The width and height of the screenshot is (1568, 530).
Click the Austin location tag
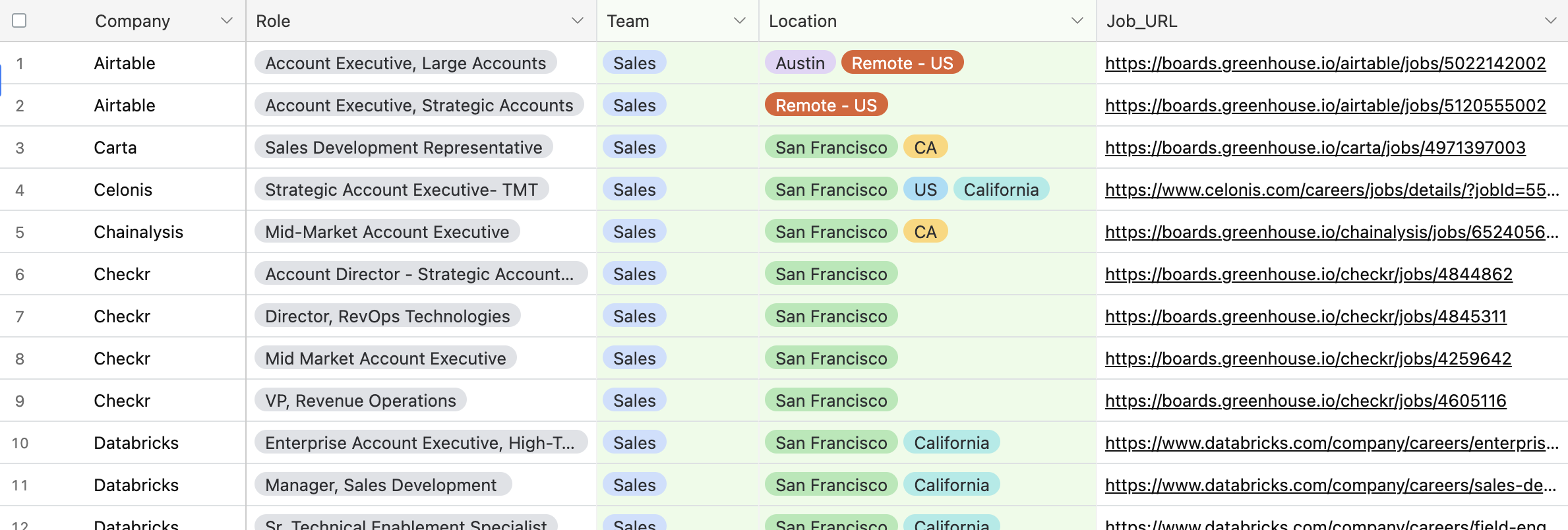pos(800,63)
